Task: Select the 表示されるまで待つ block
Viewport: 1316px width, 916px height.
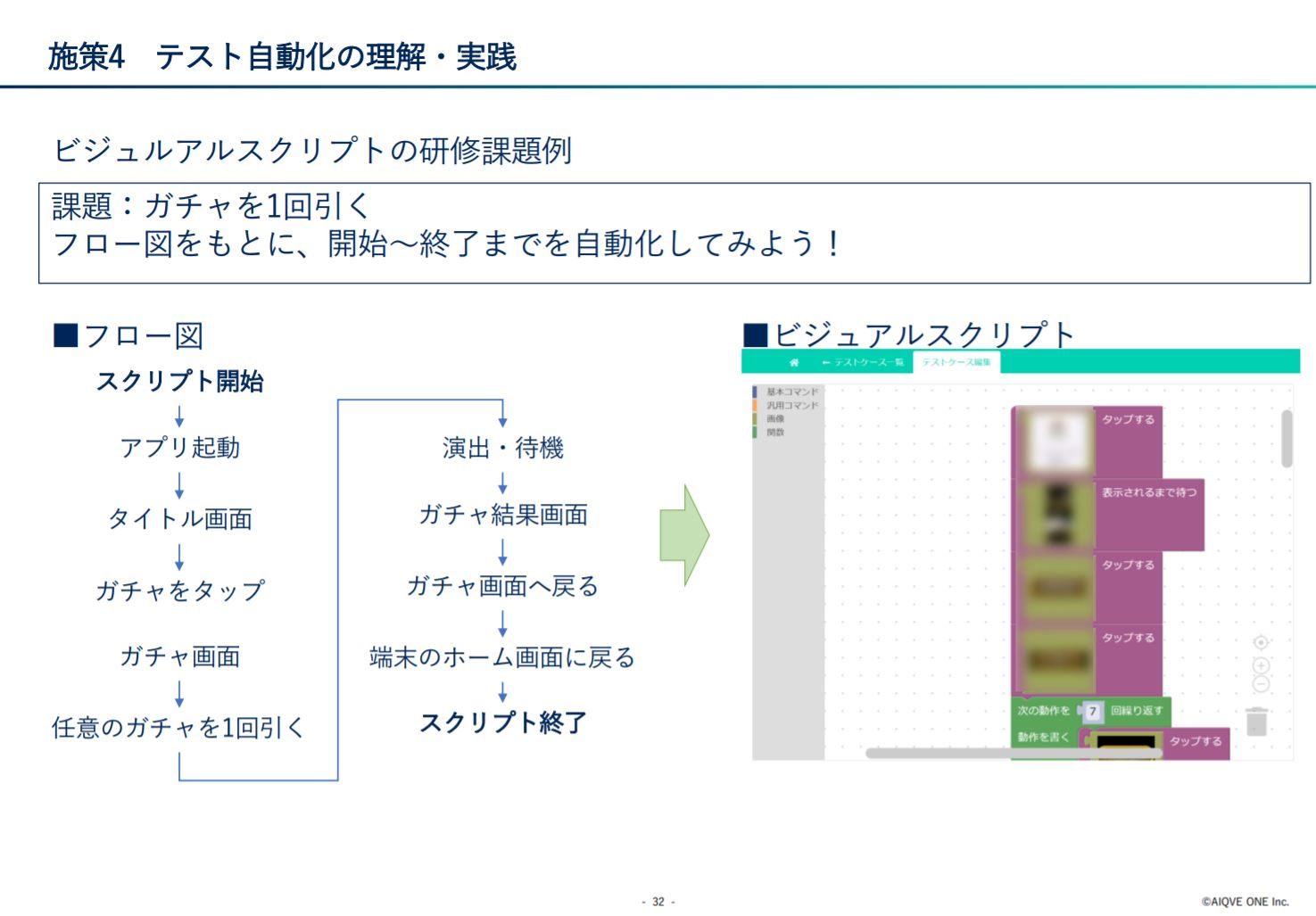Action: tap(1149, 492)
